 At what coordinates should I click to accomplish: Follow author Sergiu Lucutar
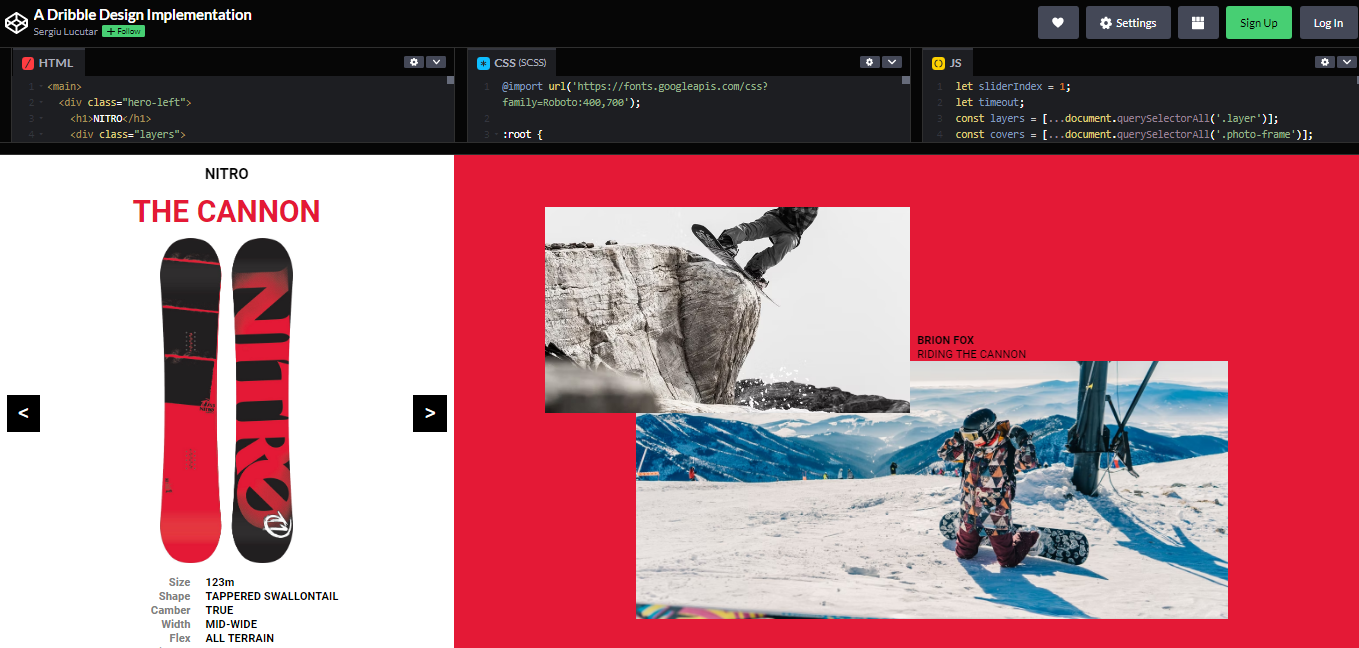[x=122, y=31]
